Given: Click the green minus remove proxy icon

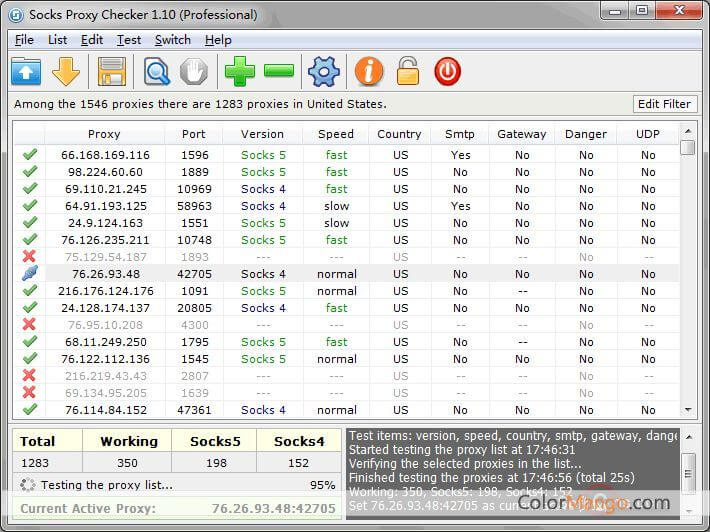Looking at the screenshot, I should pos(279,71).
